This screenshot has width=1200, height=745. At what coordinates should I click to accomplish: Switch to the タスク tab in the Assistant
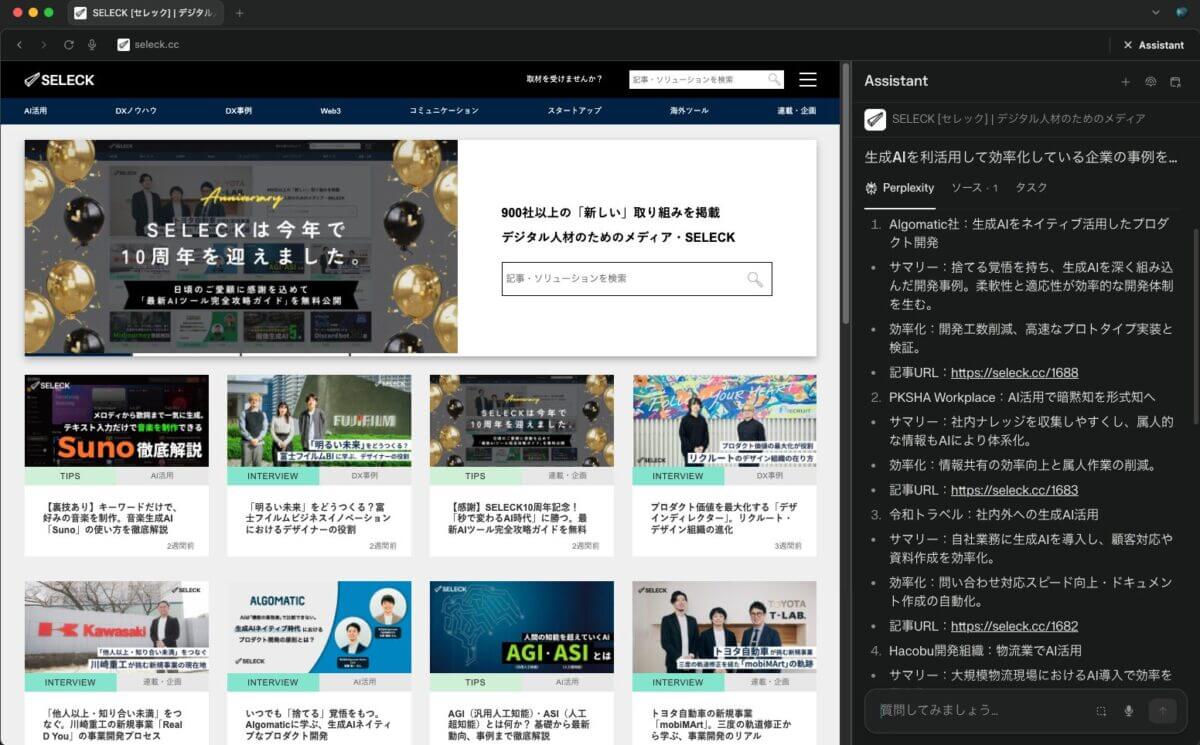click(1031, 188)
